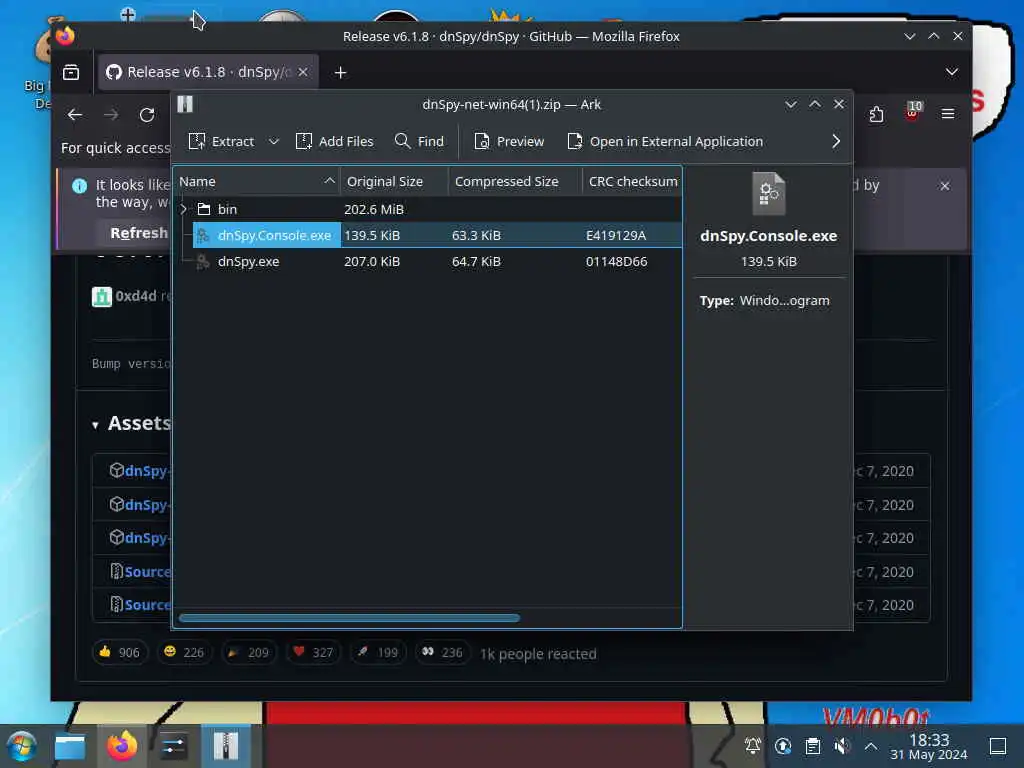
Task: Click show desktop icon in taskbar
Action: pos(998,746)
